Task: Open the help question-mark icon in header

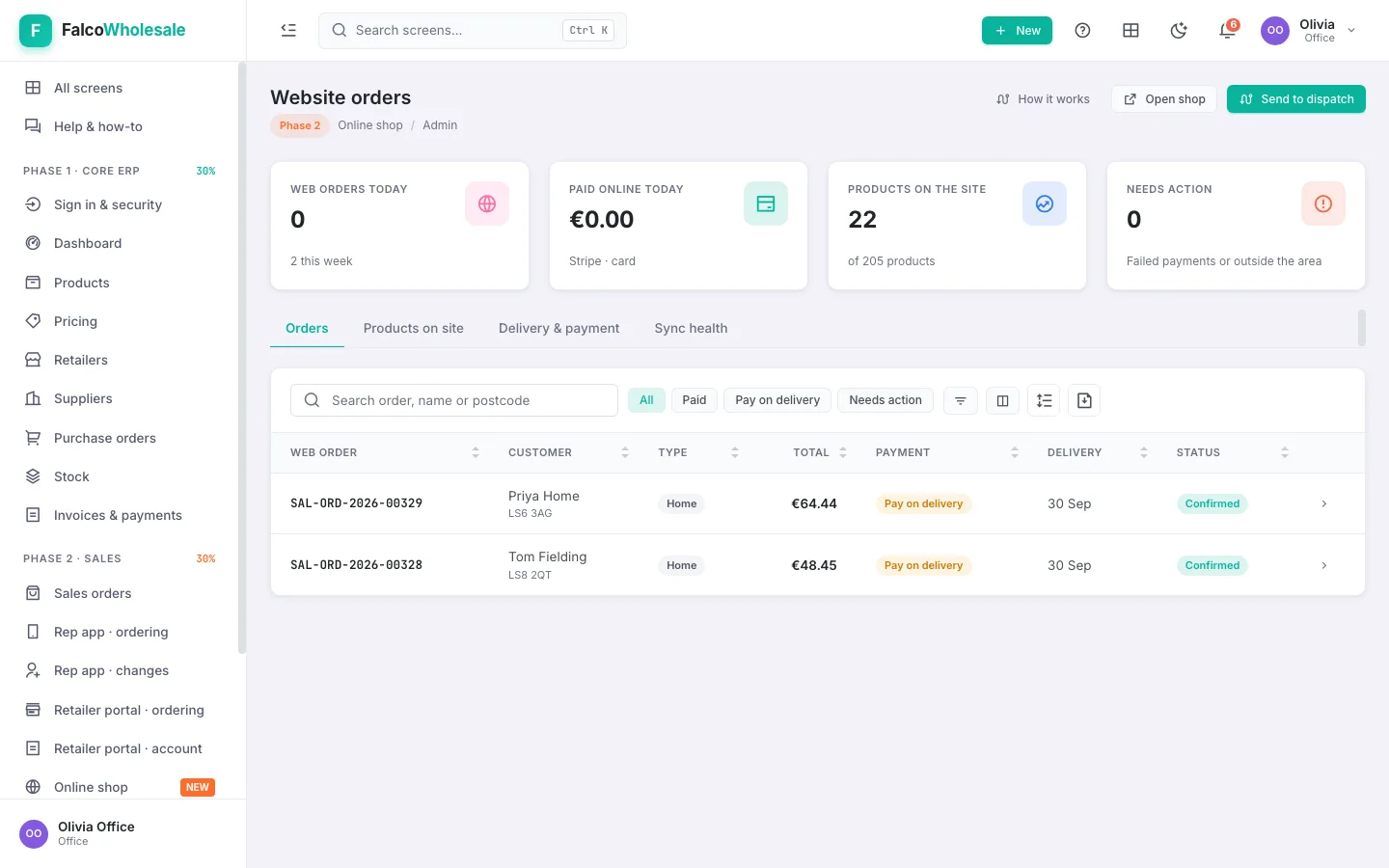Action: [1082, 31]
